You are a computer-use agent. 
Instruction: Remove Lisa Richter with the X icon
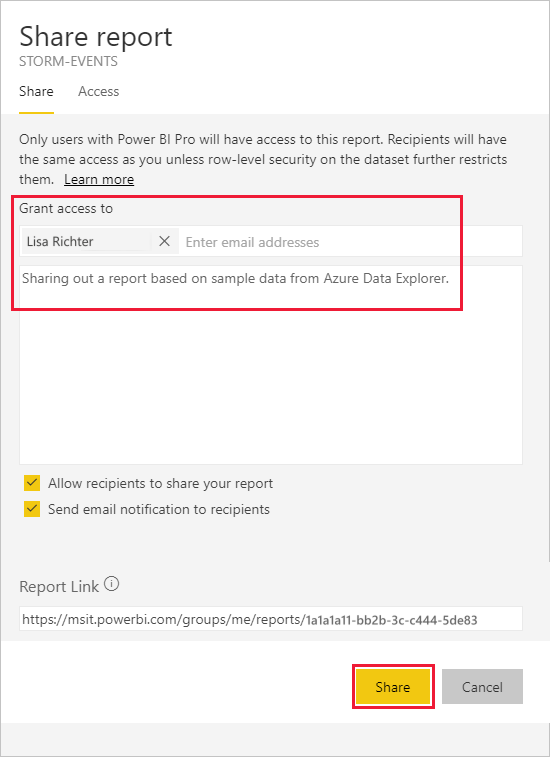(164, 241)
